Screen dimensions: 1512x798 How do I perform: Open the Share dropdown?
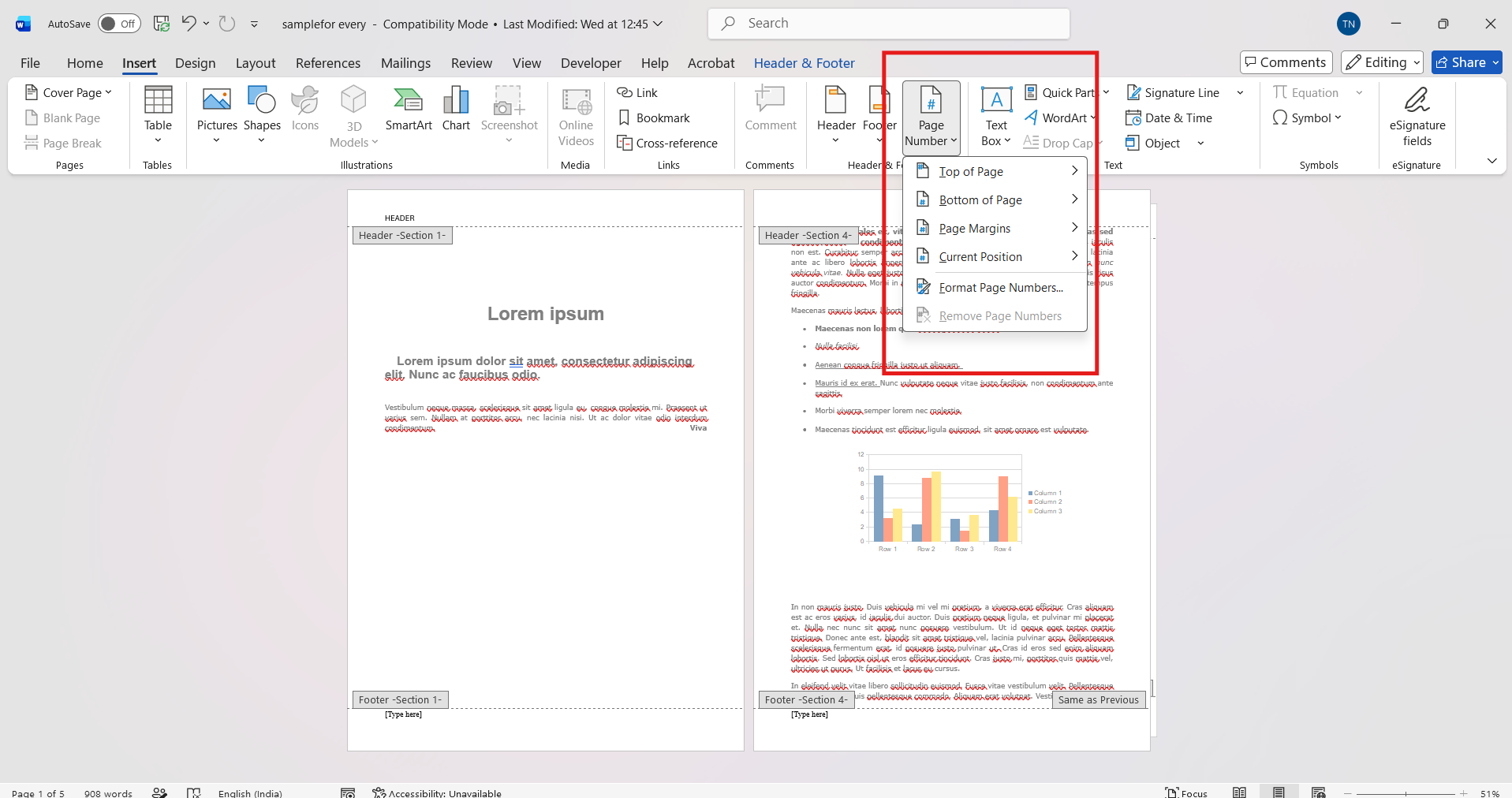click(1495, 62)
